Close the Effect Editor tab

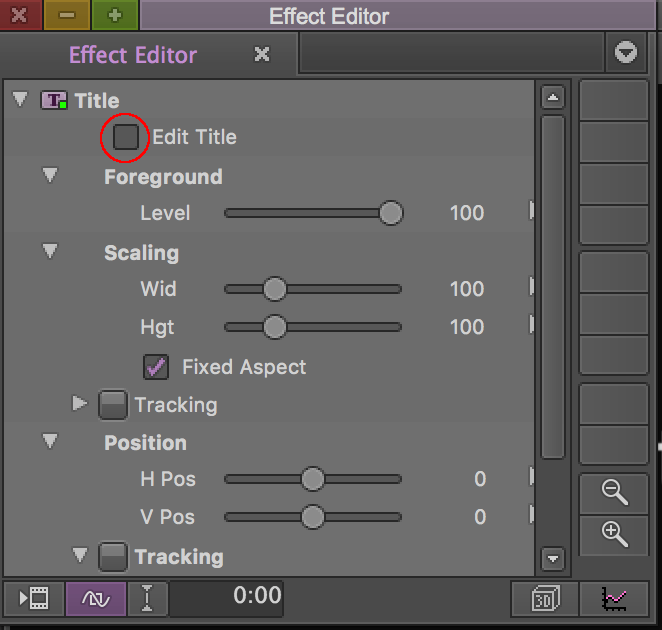[x=262, y=54]
